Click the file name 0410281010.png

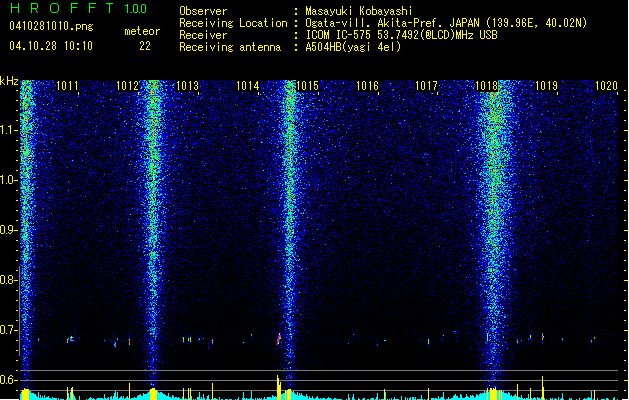coord(51,26)
